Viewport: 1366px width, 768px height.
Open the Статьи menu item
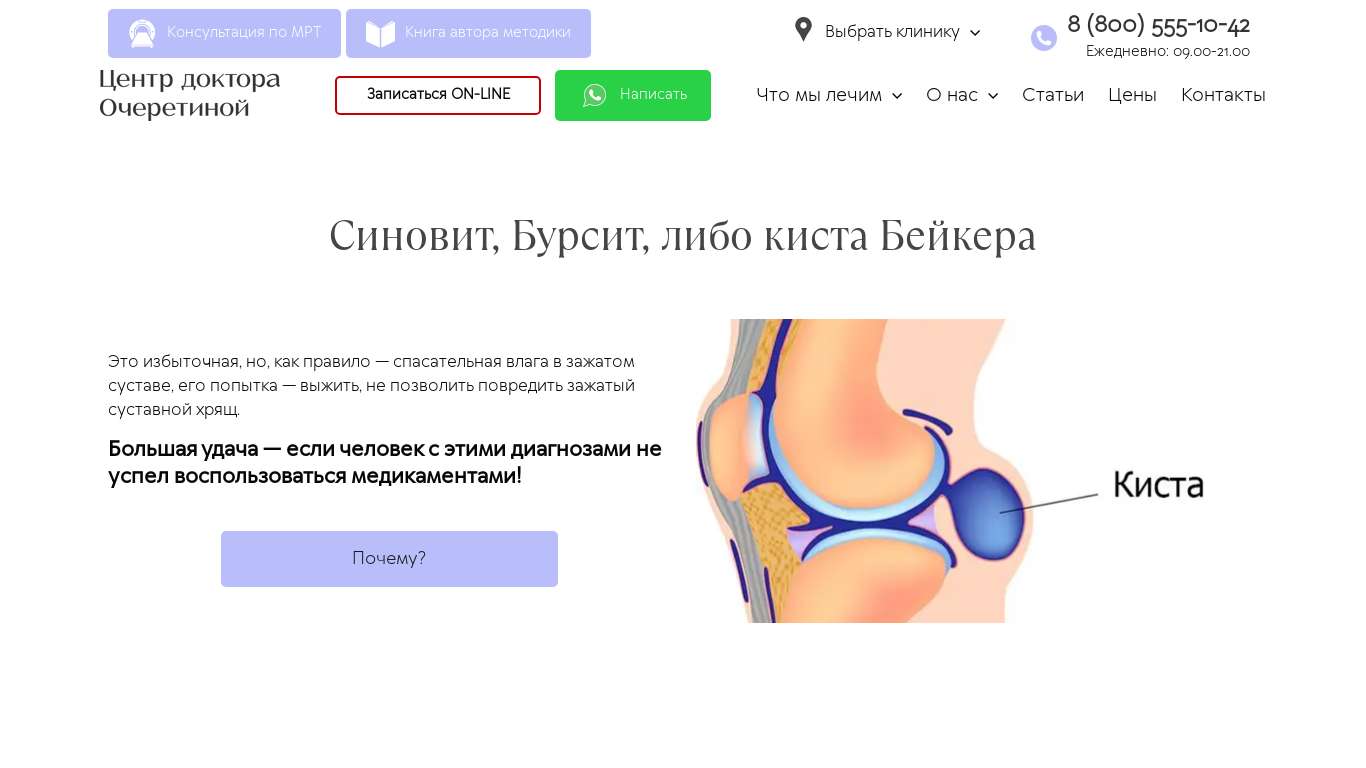pos(1053,95)
